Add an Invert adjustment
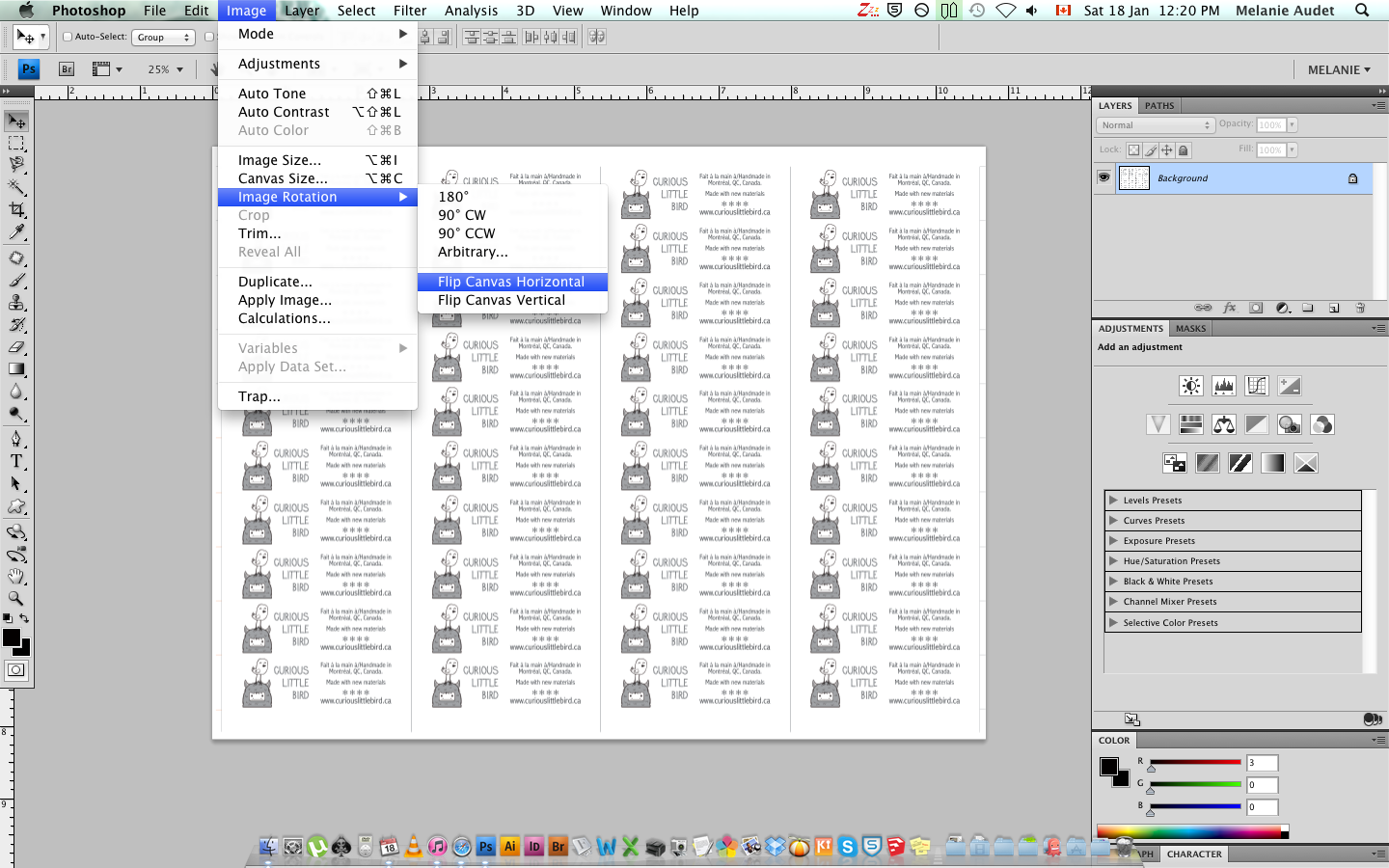 tap(1175, 463)
